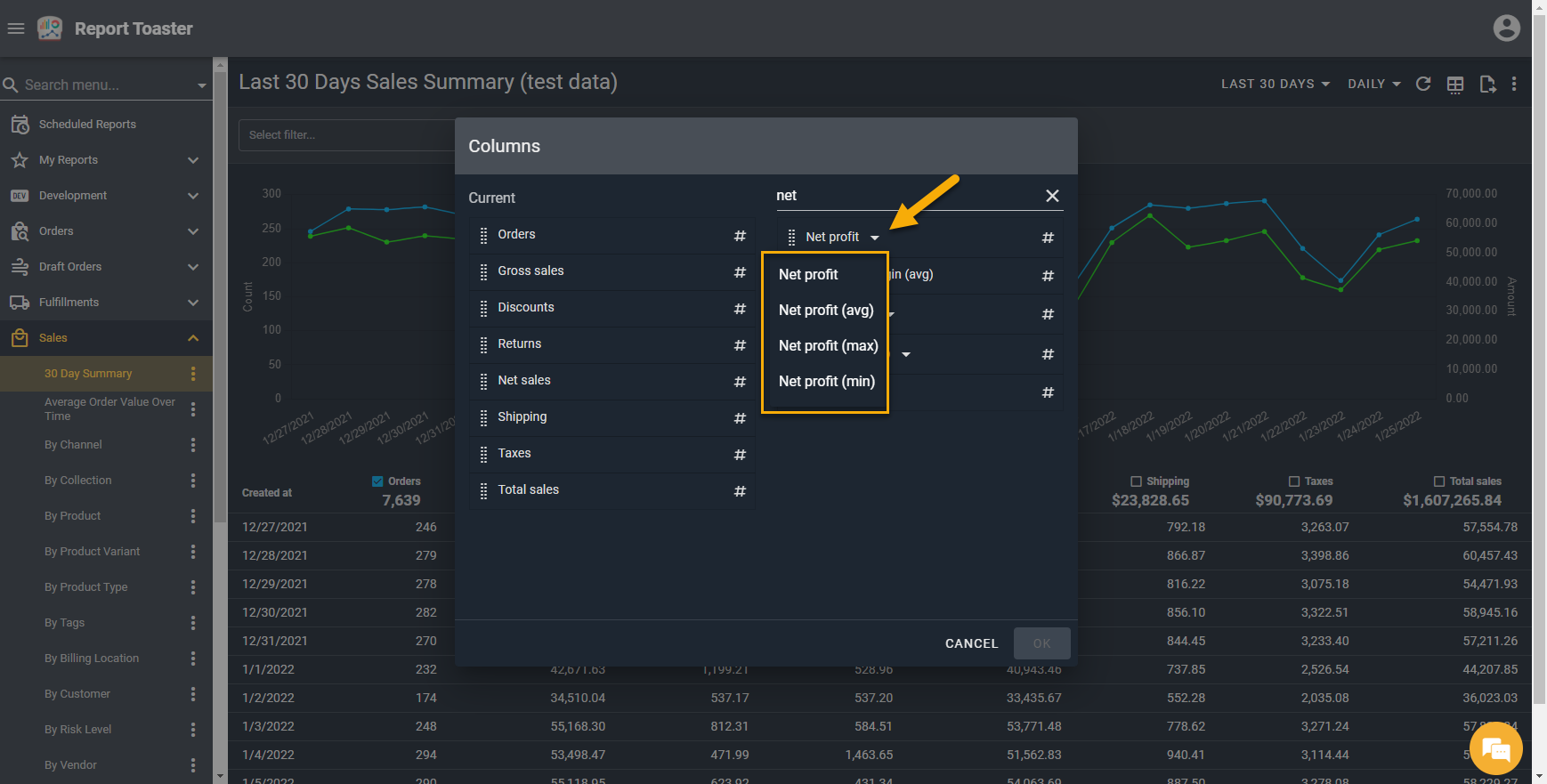Open the Last 30 Days dropdown
The image size is (1547, 784).
tap(1275, 84)
